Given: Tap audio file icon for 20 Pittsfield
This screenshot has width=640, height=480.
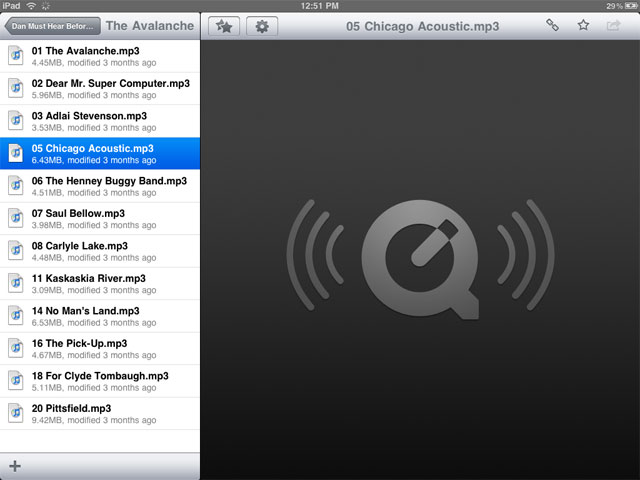Looking at the screenshot, I should (x=16, y=412).
